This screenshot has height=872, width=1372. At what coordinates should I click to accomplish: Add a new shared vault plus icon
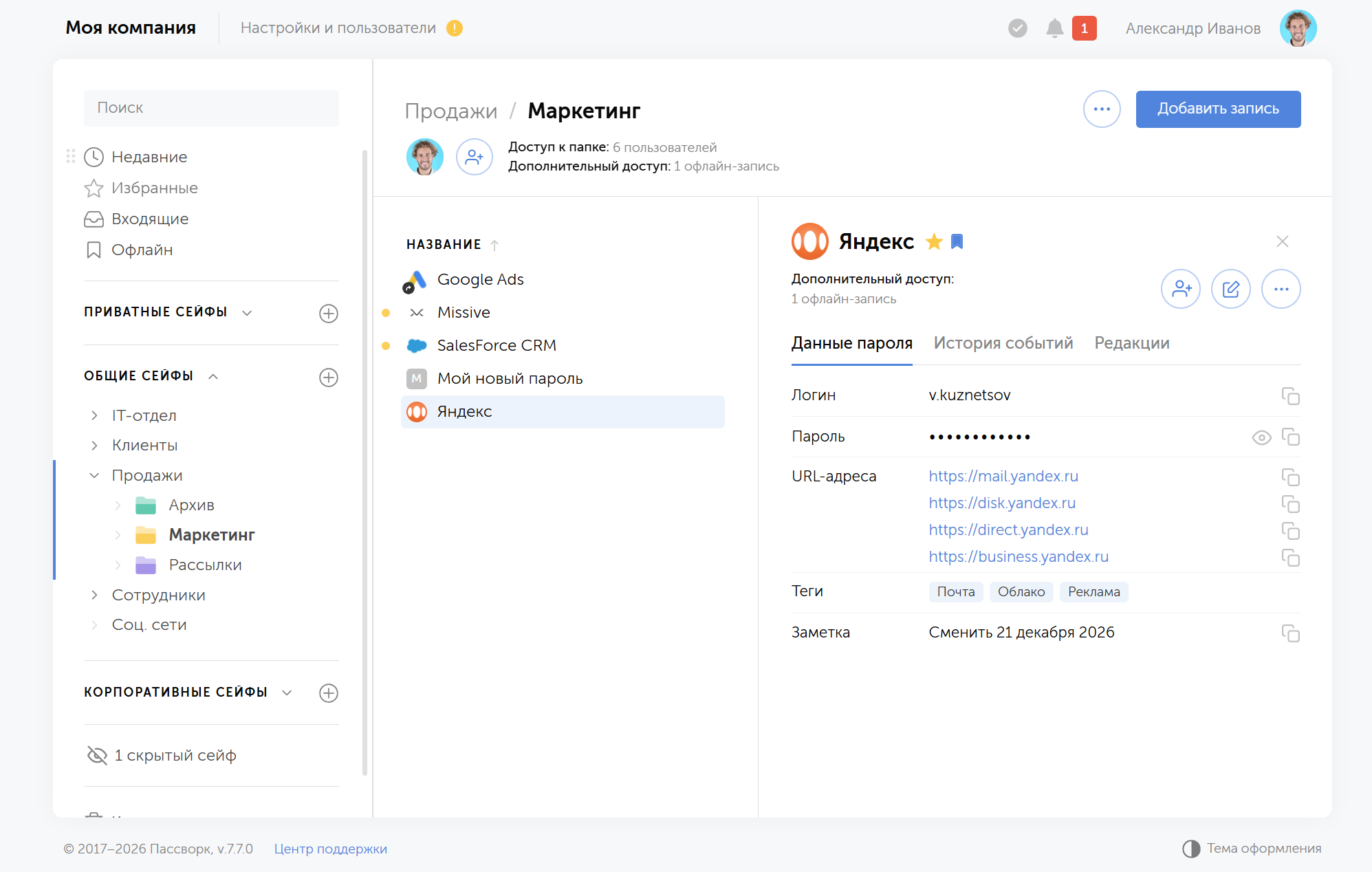(x=329, y=378)
